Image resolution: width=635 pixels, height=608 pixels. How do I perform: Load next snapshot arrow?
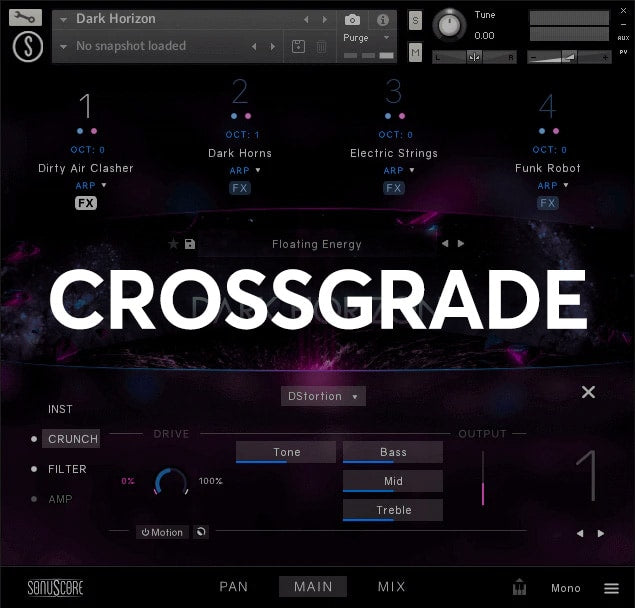(x=273, y=47)
